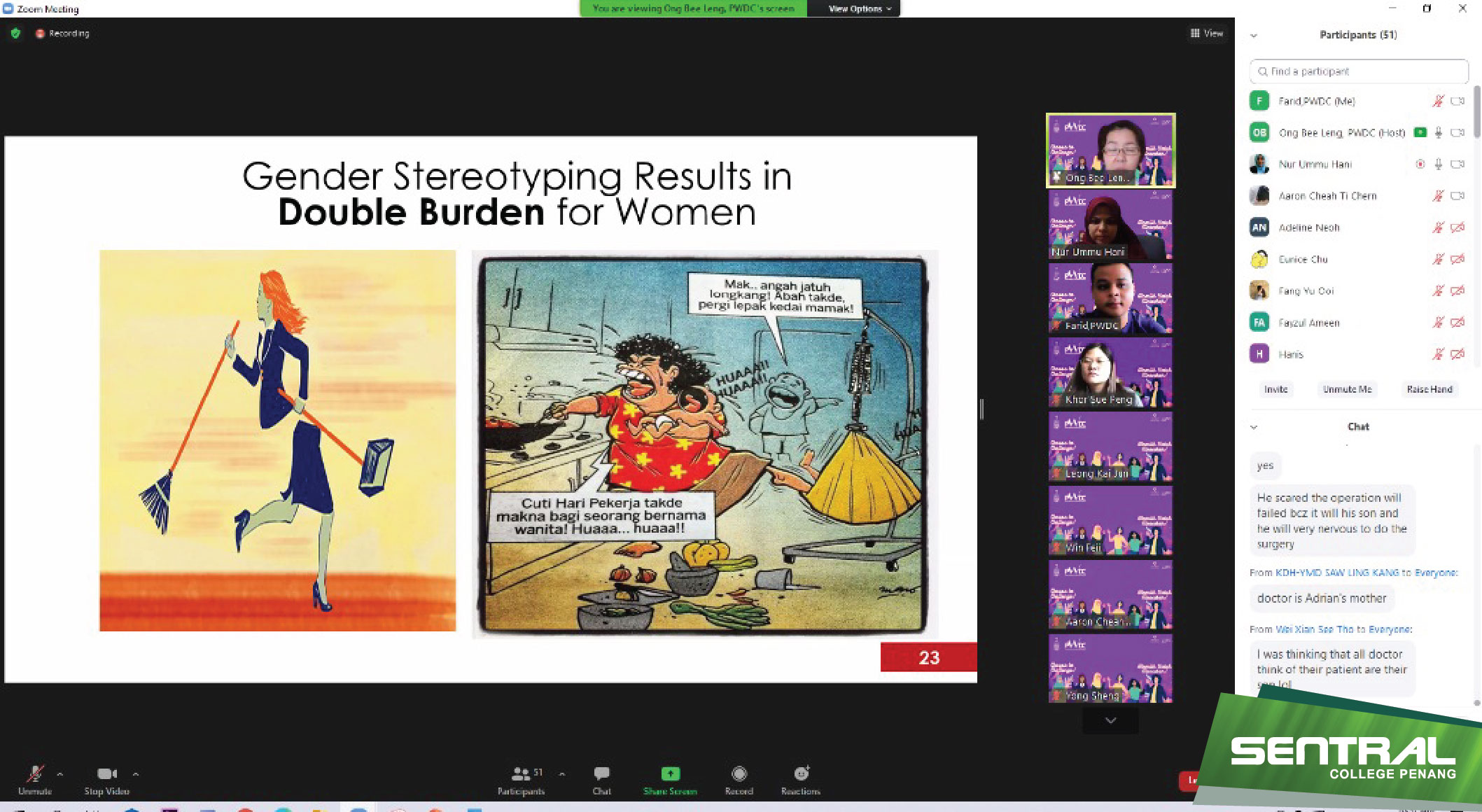Viewport: 1482px width, 812px height.
Task: Click the Record icon
Action: click(x=739, y=773)
